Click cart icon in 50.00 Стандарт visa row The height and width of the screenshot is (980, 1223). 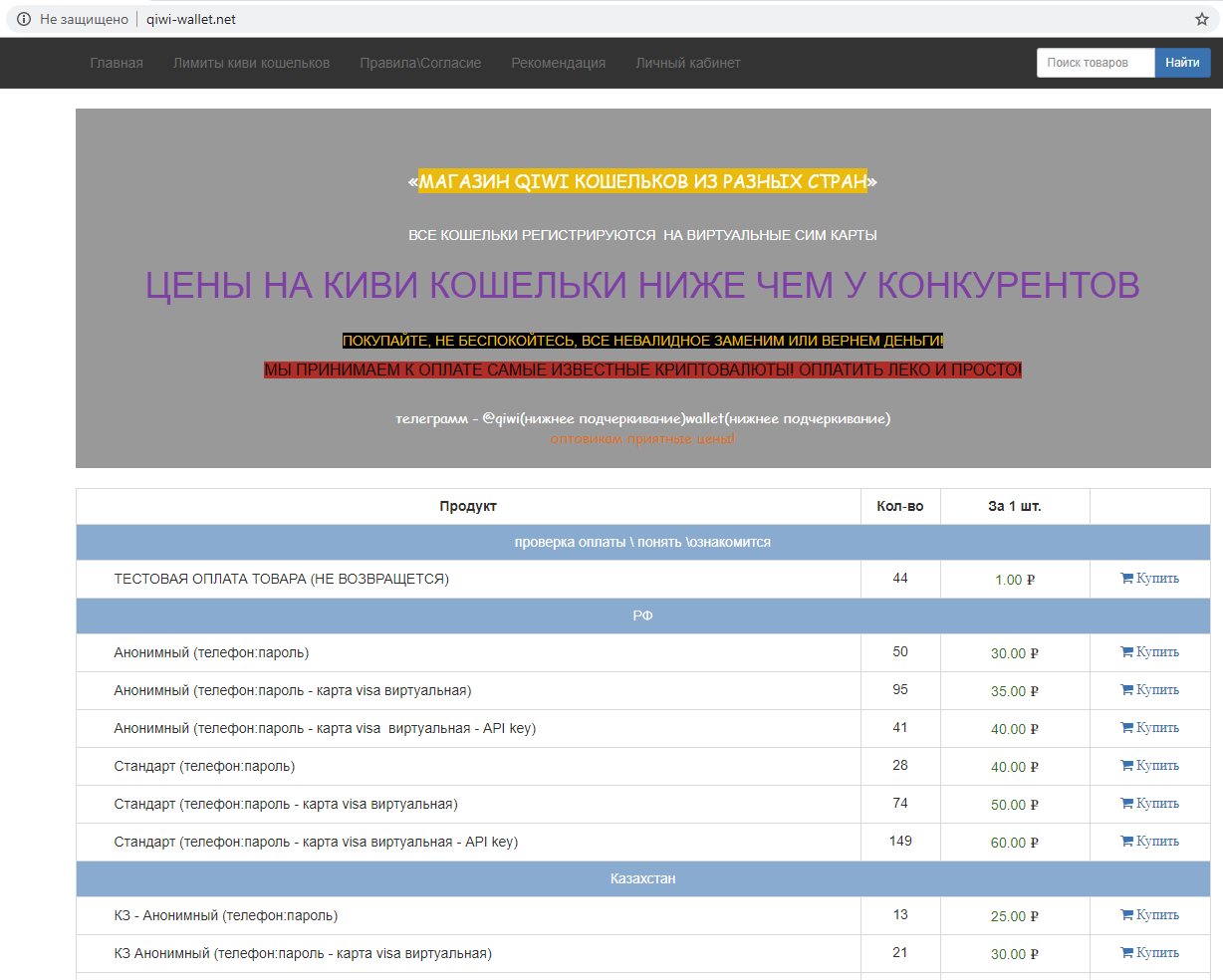1126,804
